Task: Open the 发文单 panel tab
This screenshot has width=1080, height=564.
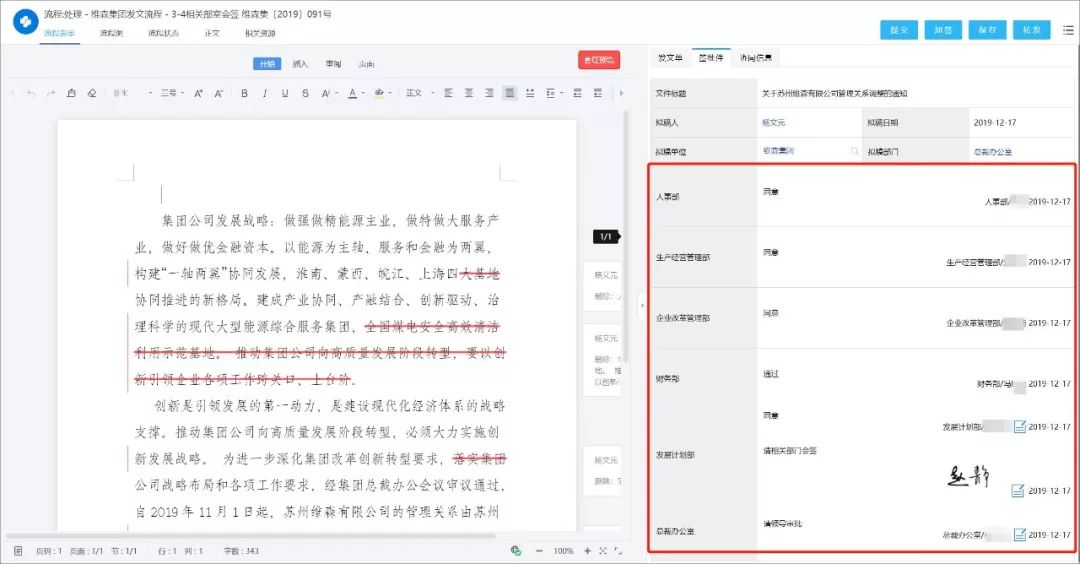Action: tap(669, 58)
